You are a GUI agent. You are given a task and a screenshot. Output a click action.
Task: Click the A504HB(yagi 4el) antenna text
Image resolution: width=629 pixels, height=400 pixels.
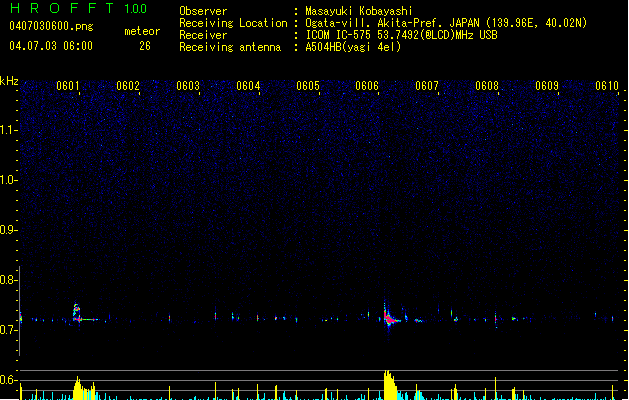tap(353, 47)
